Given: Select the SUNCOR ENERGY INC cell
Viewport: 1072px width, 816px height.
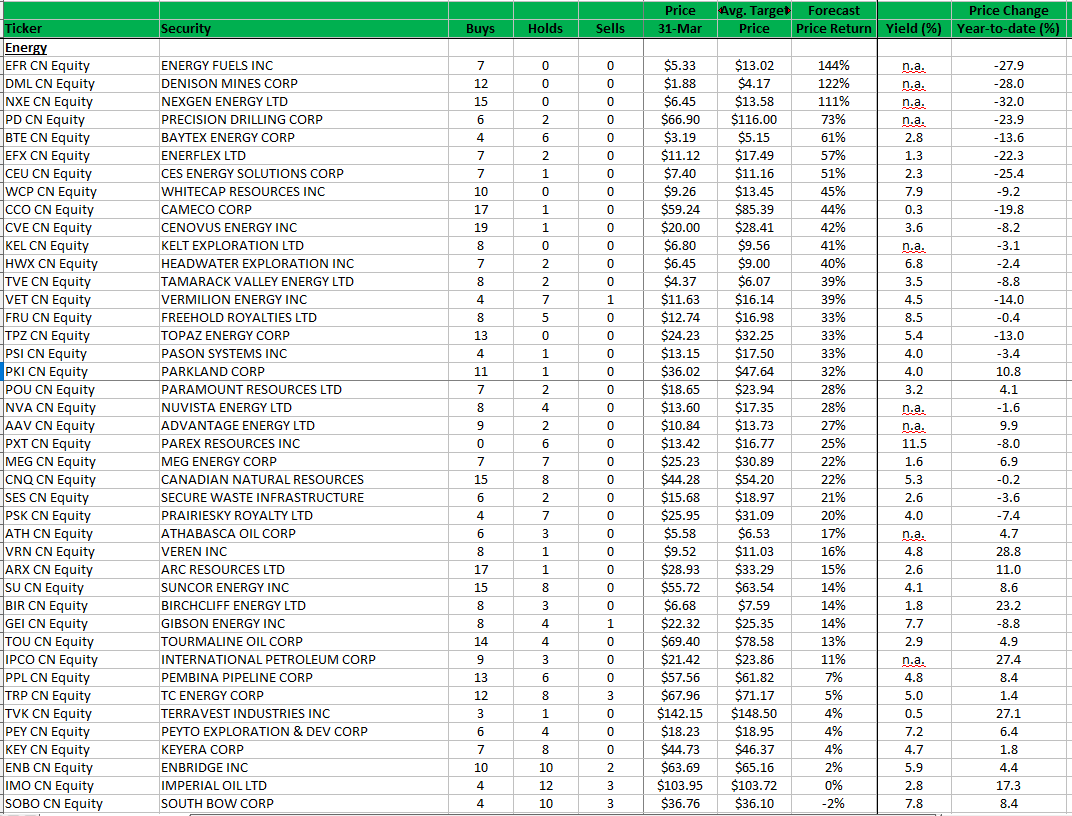Looking at the screenshot, I should point(304,588).
